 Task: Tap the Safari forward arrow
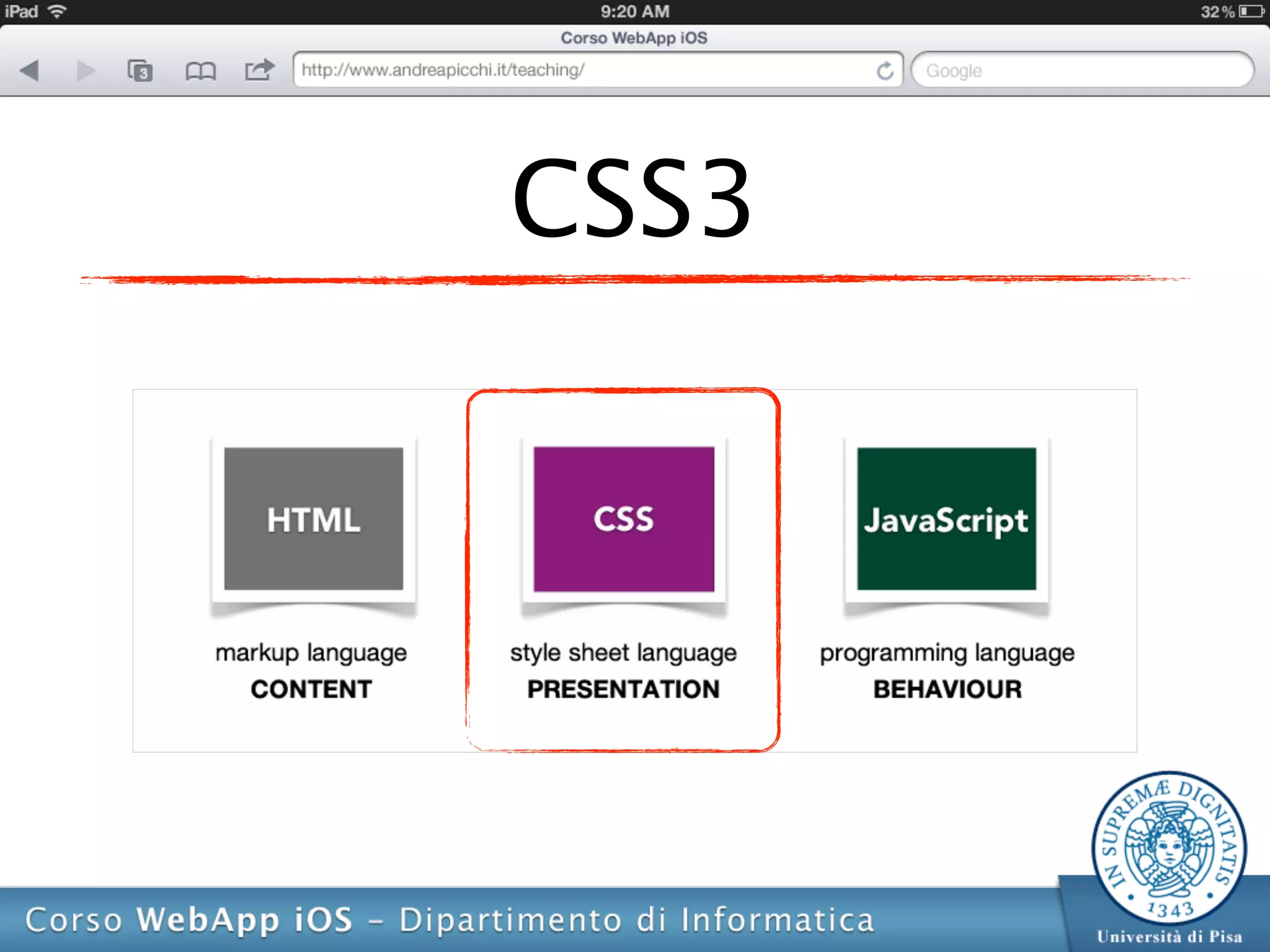pos(86,71)
